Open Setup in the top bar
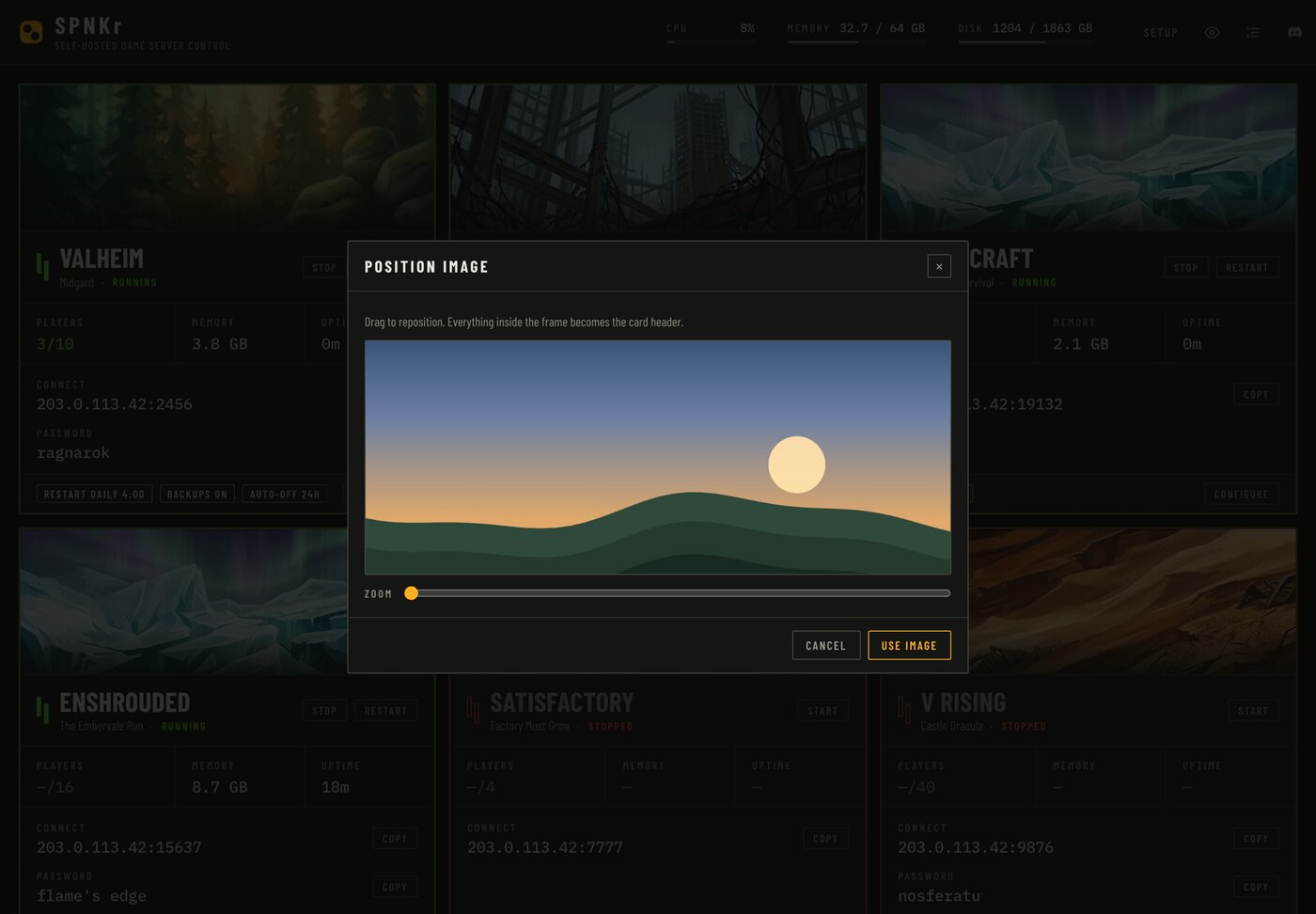The image size is (1316, 914). click(1161, 33)
